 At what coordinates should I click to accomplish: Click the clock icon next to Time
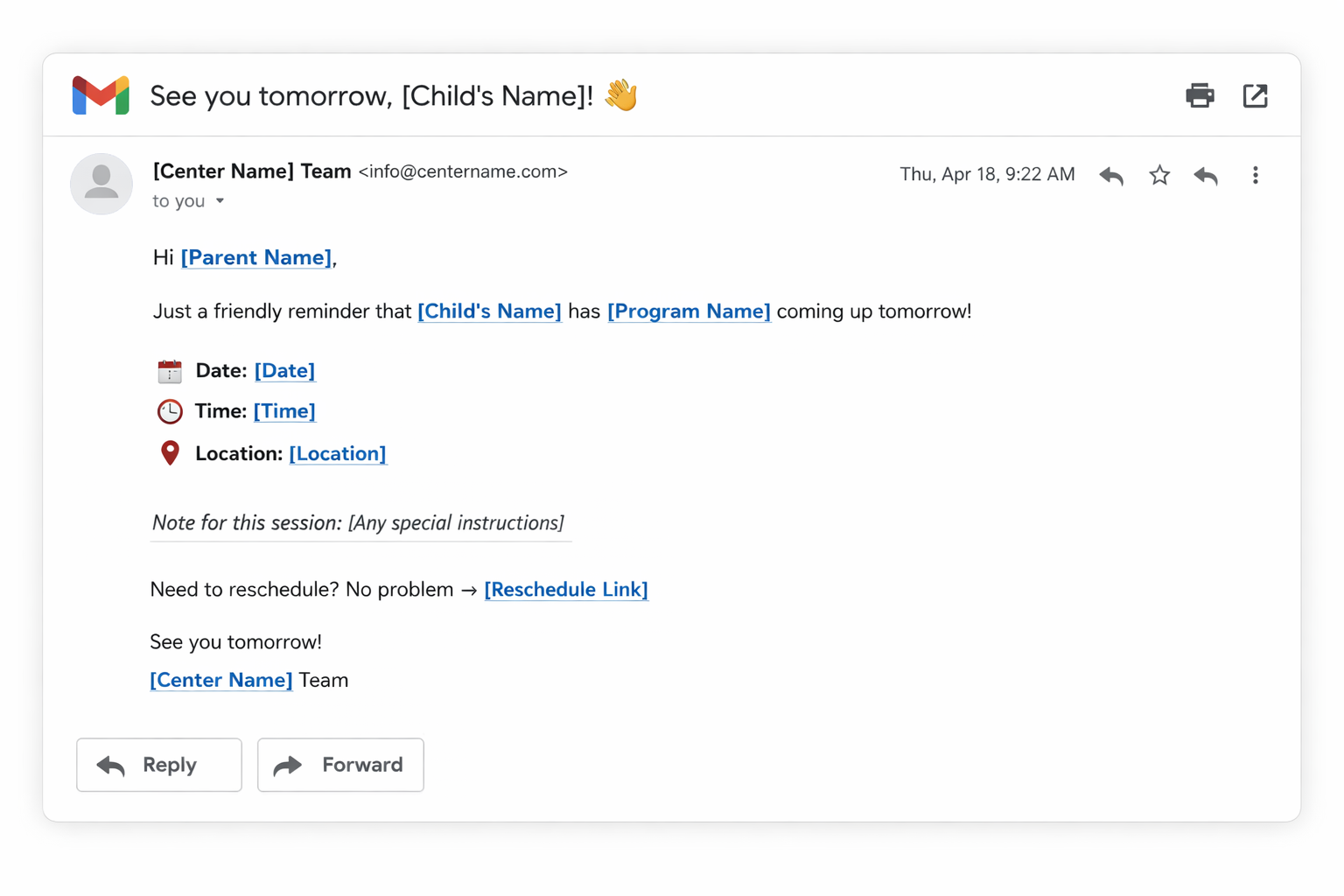click(170, 410)
